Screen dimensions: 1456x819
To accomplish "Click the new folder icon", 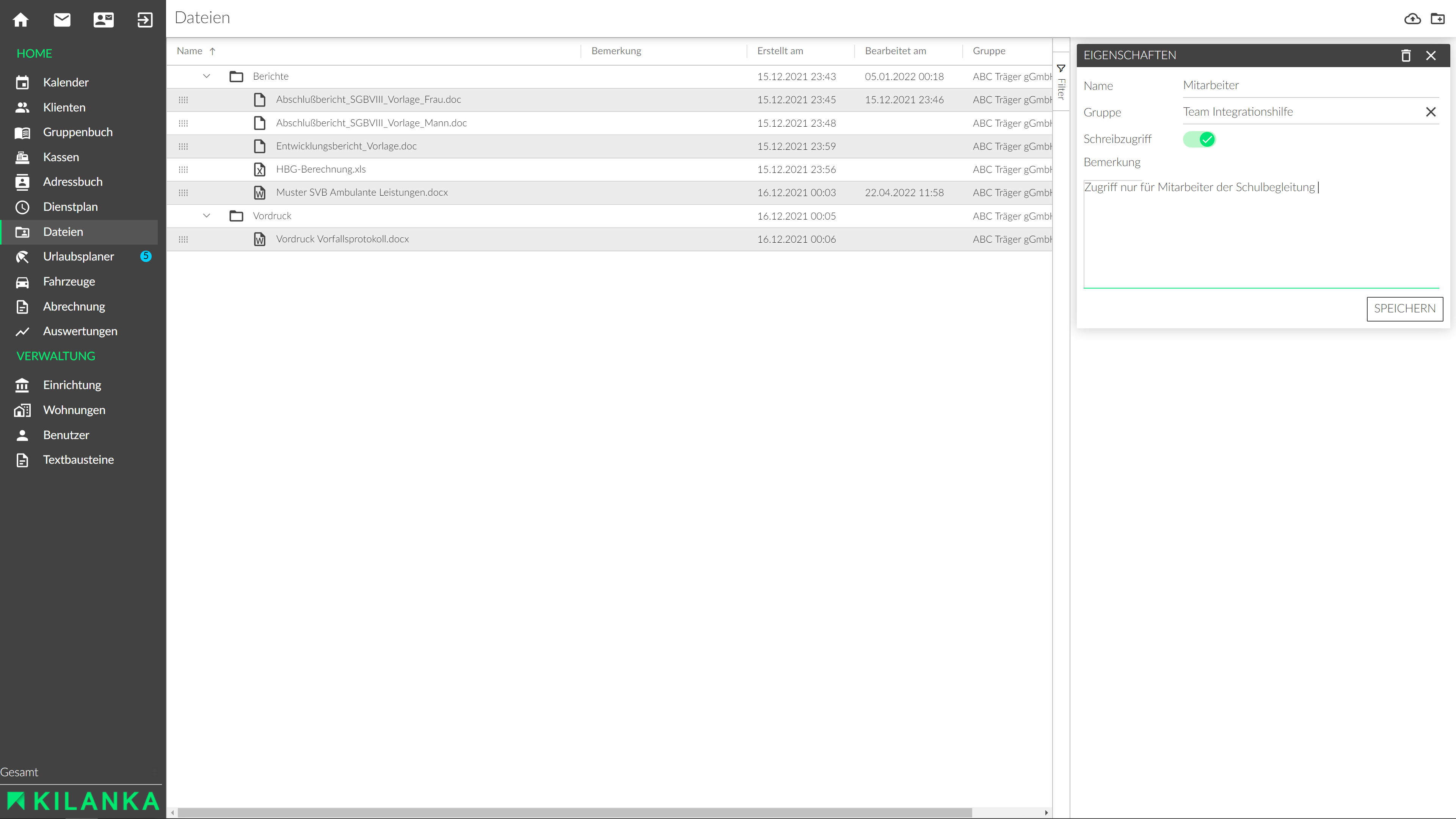I will tap(1437, 19).
